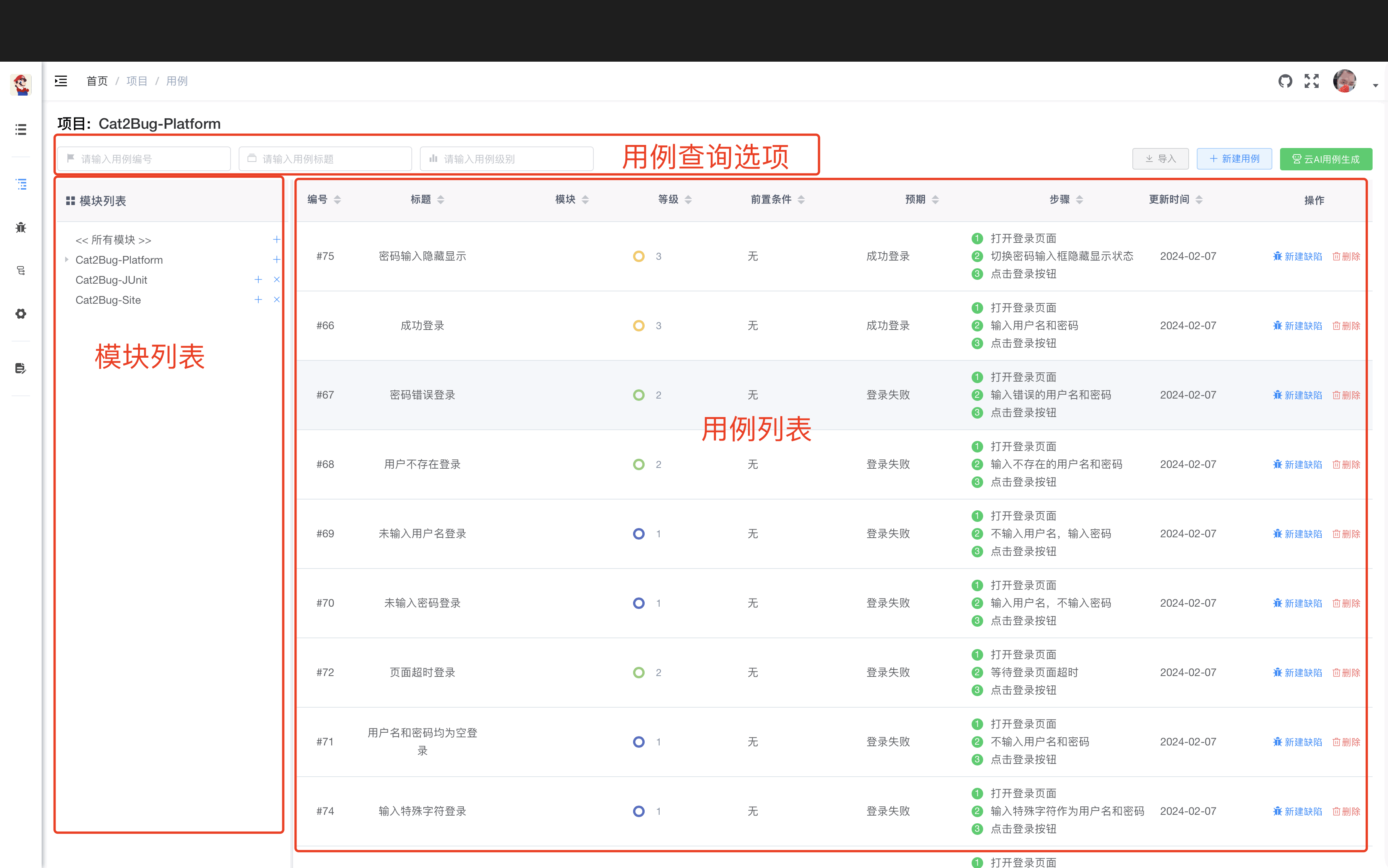Image resolution: width=1388 pixels, height=868 pixels.
Task: Click the level 1 circle for #69
Action: (x=638, y=534)
